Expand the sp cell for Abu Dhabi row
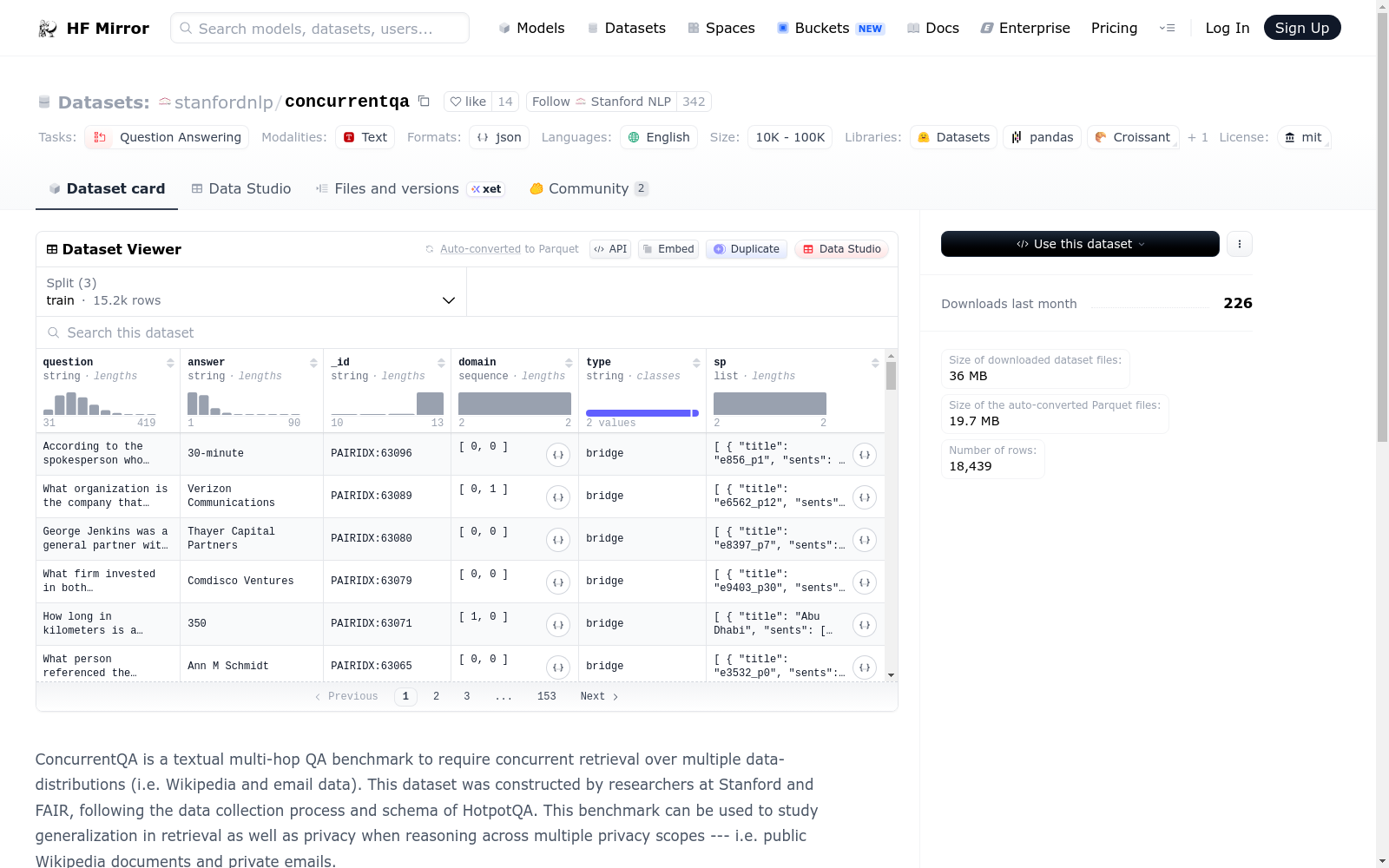 [x=865, y=625]
